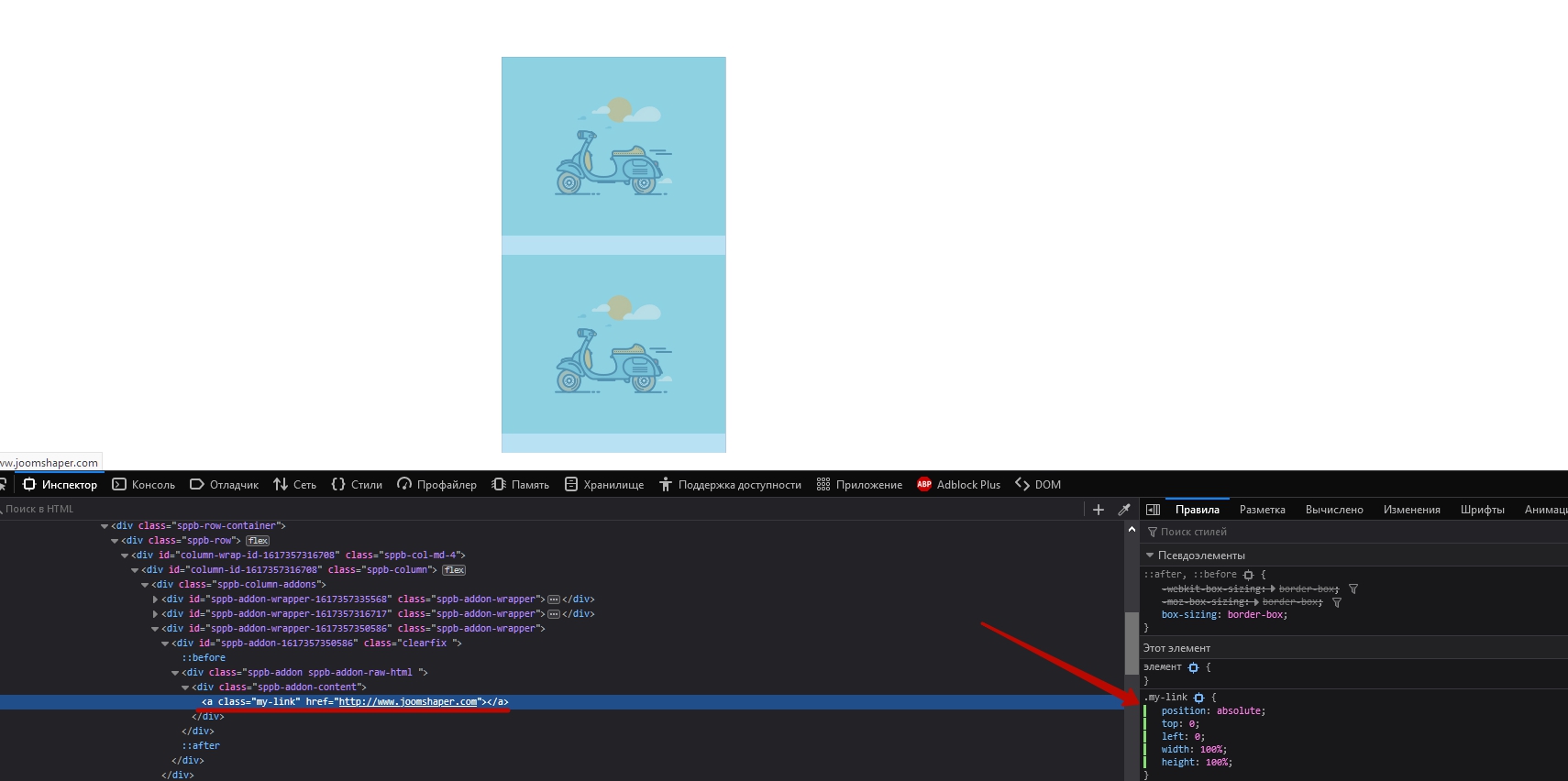
Task: Click the filter icon beside -webkit-box-sizing
Action: pyautogui.click(x=1353, y=589)
